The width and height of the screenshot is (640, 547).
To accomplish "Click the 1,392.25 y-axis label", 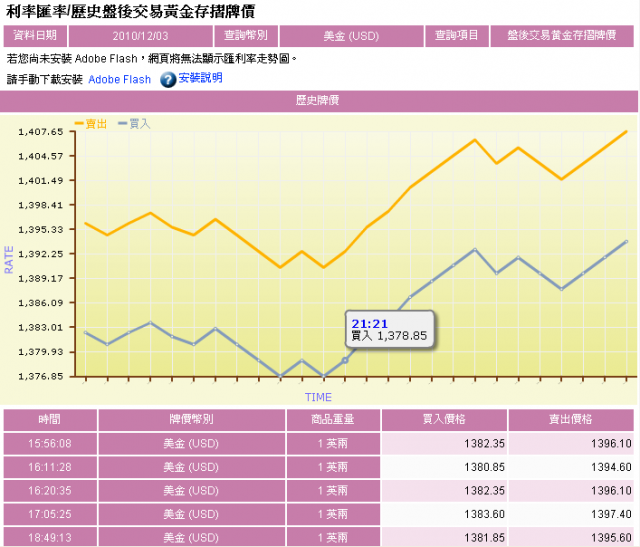I will (x=41, y=254).
